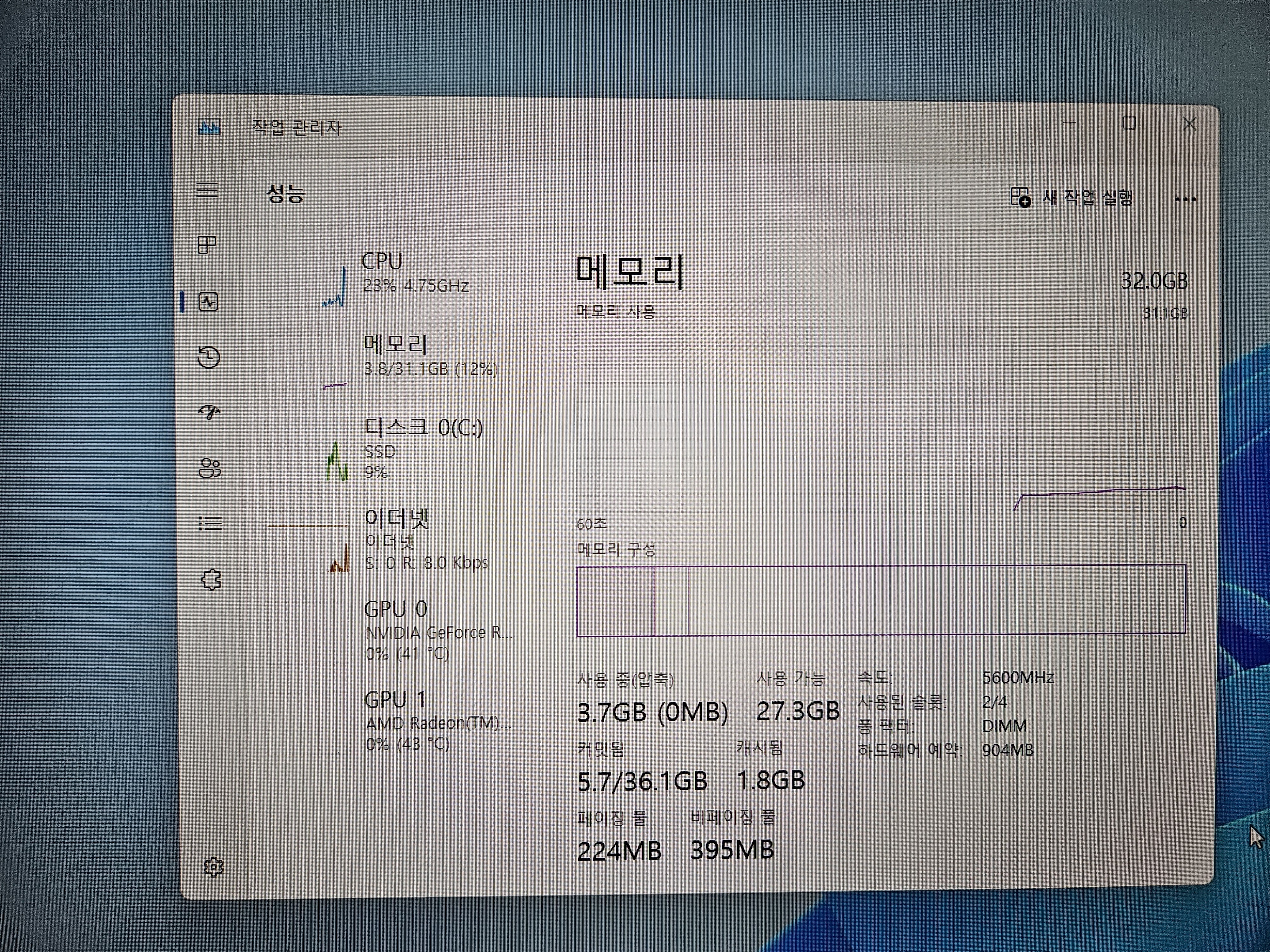The height and width of the screenshot is (952, 1270).
Task: Open the Users page icon
Action: (x=210, y=468)
